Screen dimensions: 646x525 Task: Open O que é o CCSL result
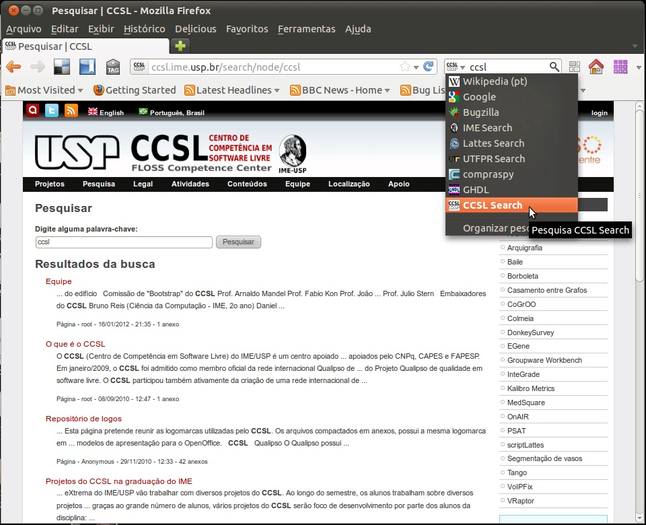click(x=75, y=344)
